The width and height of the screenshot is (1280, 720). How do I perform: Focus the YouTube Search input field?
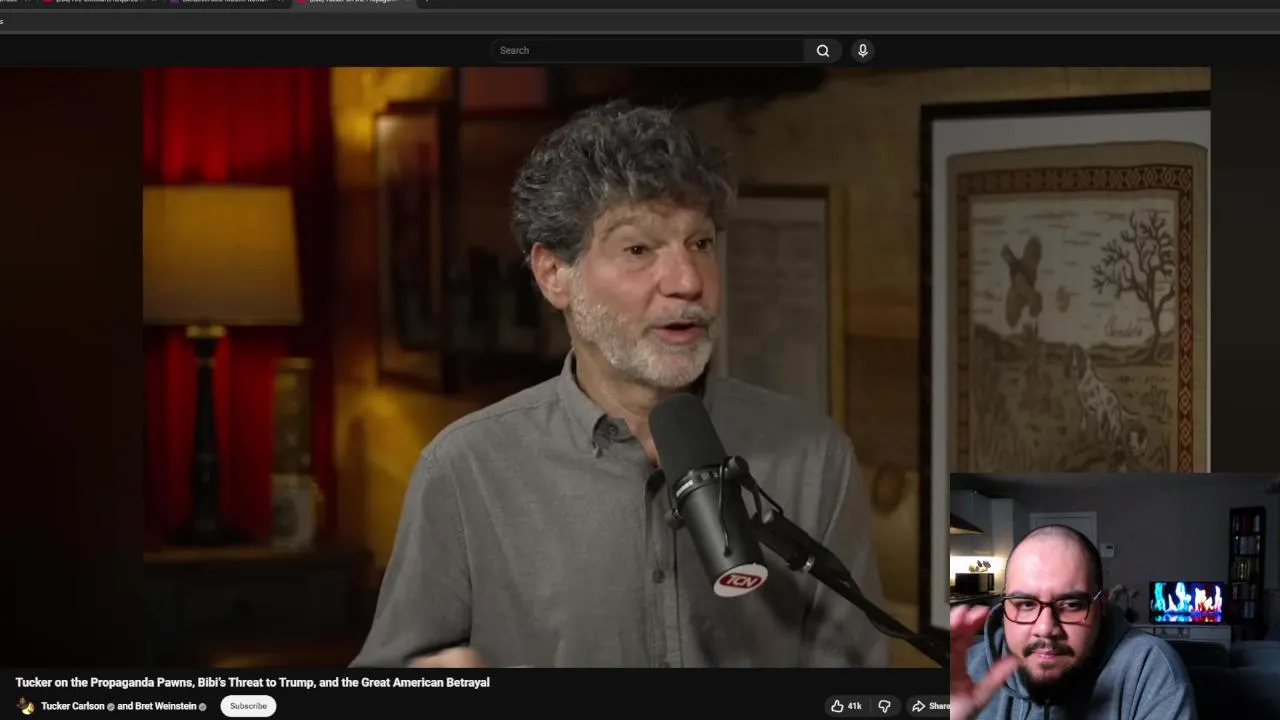pyautogui.click(x=648, y=50)
